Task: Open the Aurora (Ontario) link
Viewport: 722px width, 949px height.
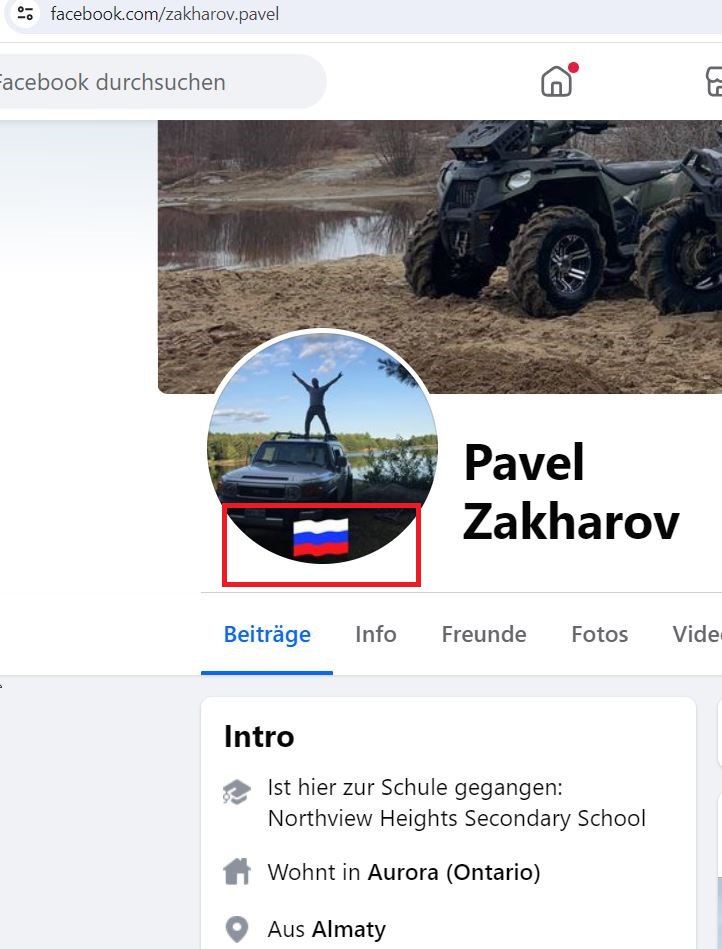Action: point(454,872)
